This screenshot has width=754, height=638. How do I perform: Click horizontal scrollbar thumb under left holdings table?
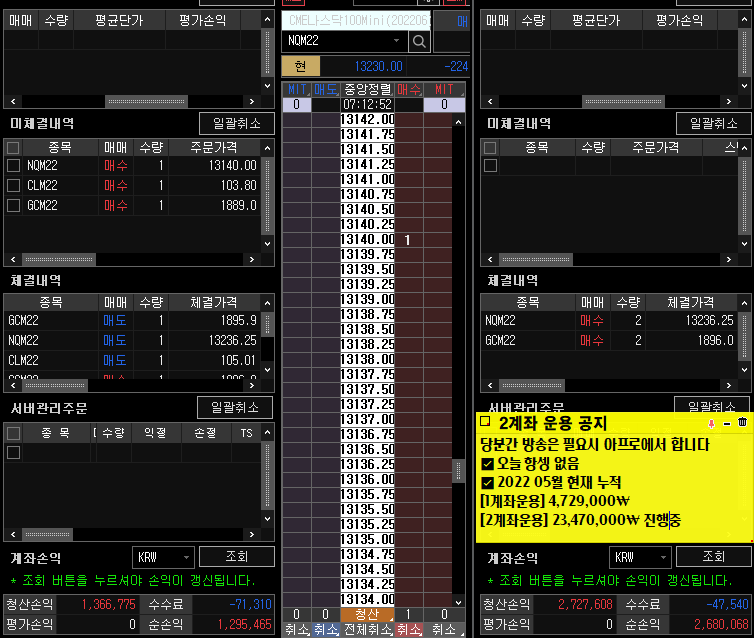[146, 101]
